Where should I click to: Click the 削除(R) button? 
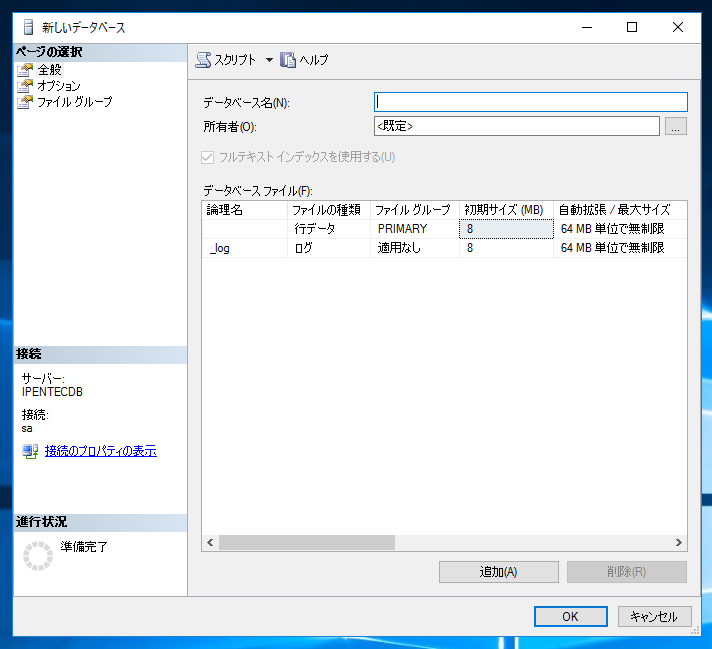(627, 572)
